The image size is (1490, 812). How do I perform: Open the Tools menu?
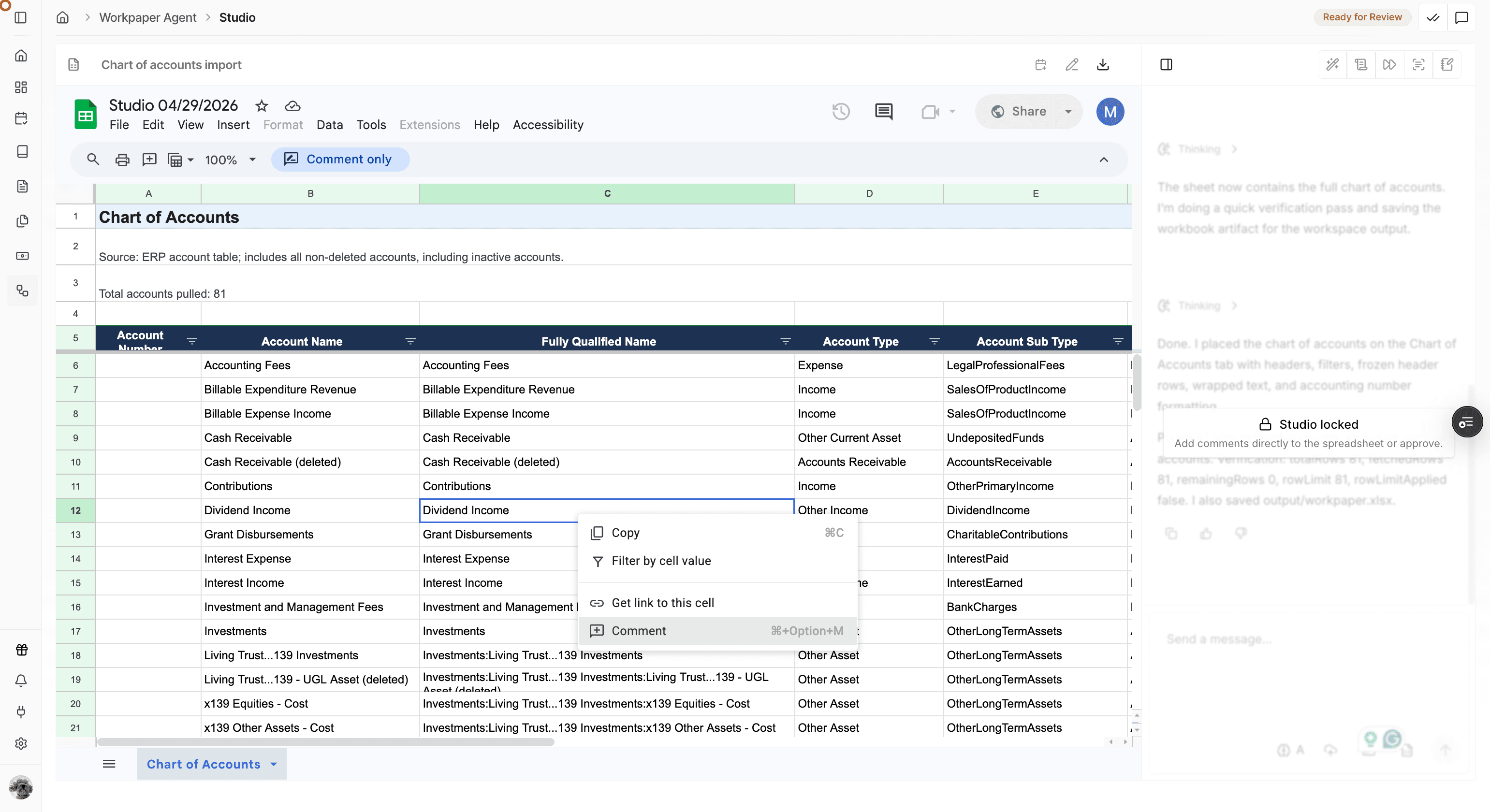(x=371, y=125)
